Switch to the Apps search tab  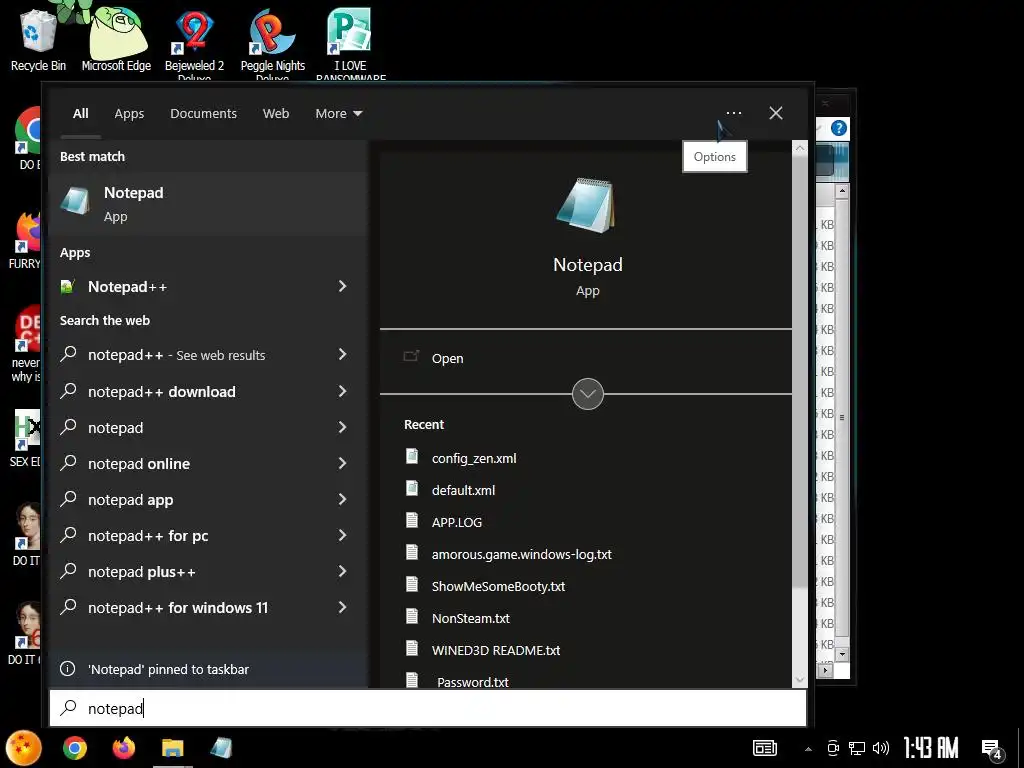coord(129,114)
